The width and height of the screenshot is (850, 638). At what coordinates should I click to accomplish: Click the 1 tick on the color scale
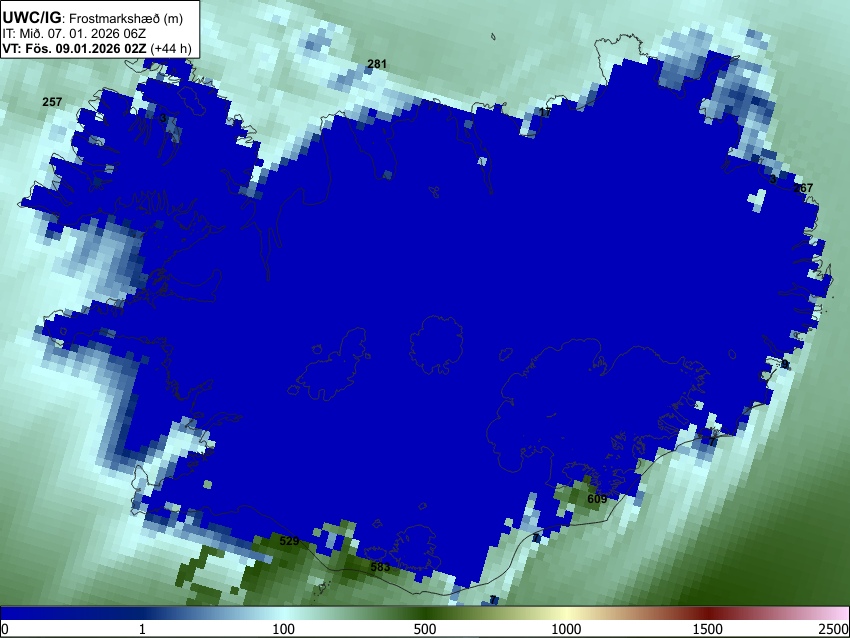click(x=142, y=629)
